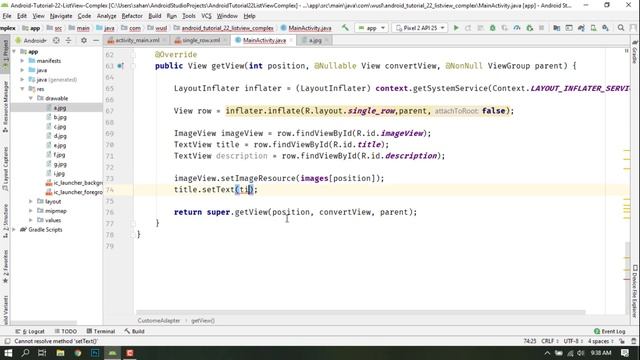Open the TODO tool window
Viewport: 640px width, 360px height.
(65, 331)
